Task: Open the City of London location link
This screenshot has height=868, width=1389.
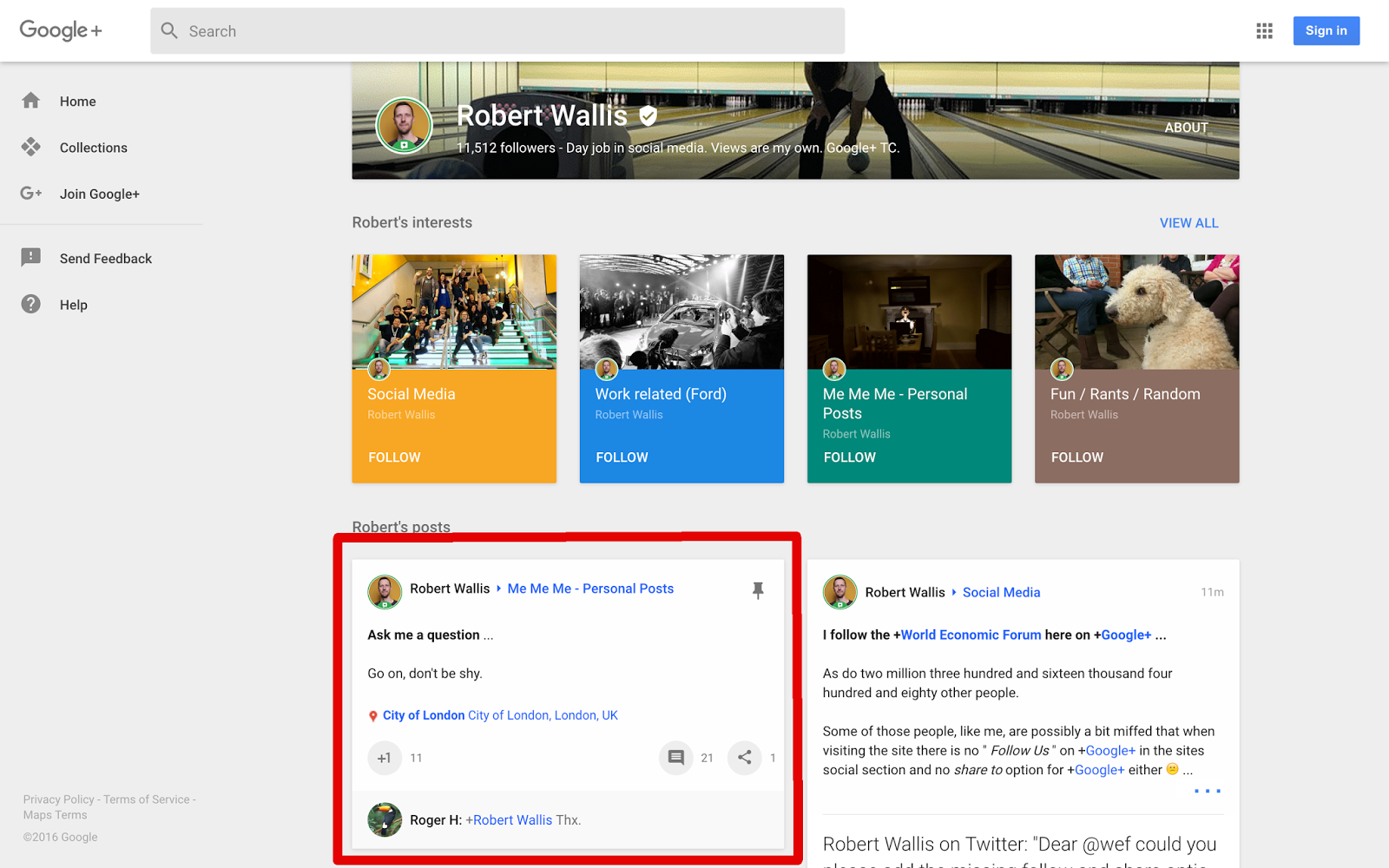Action: (x=500, y=715)
